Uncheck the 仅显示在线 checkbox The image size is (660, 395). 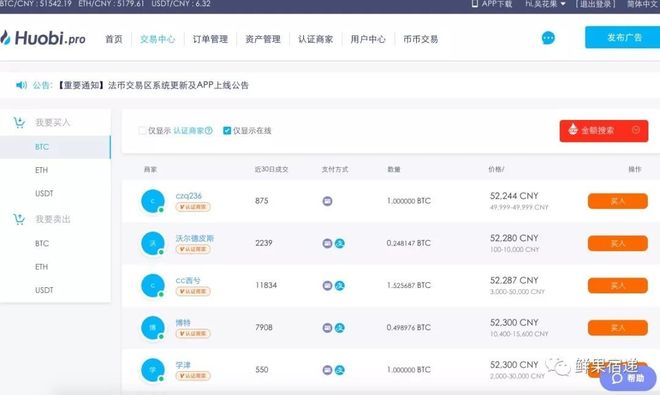pyautogui.click(x=227, y=131)
